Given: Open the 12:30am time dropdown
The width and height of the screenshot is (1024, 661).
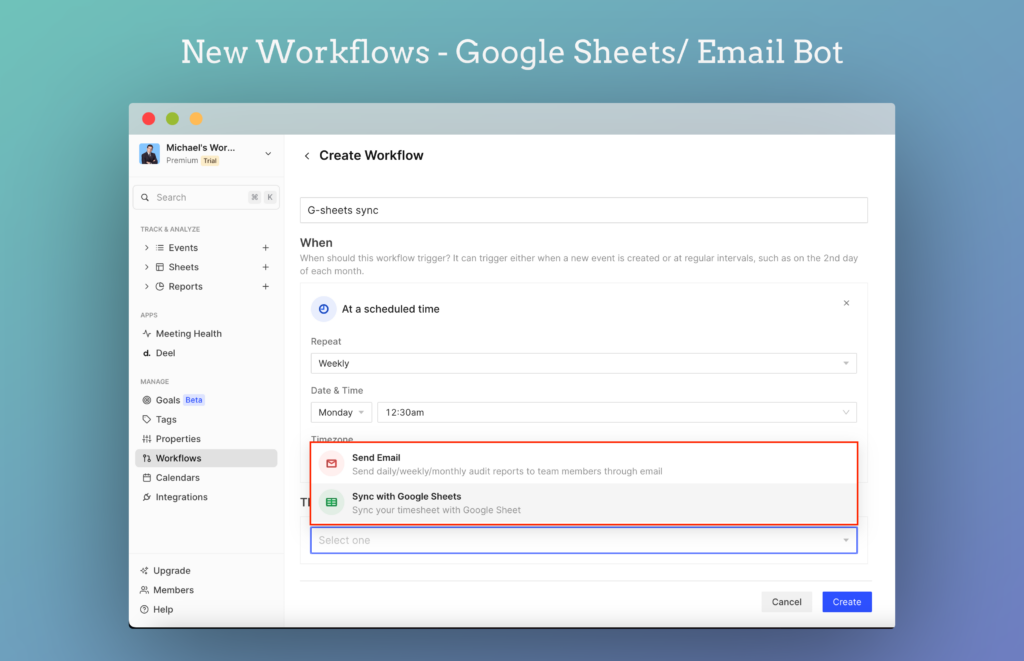Looking at the screenshot, I should (x=617, y=412).
